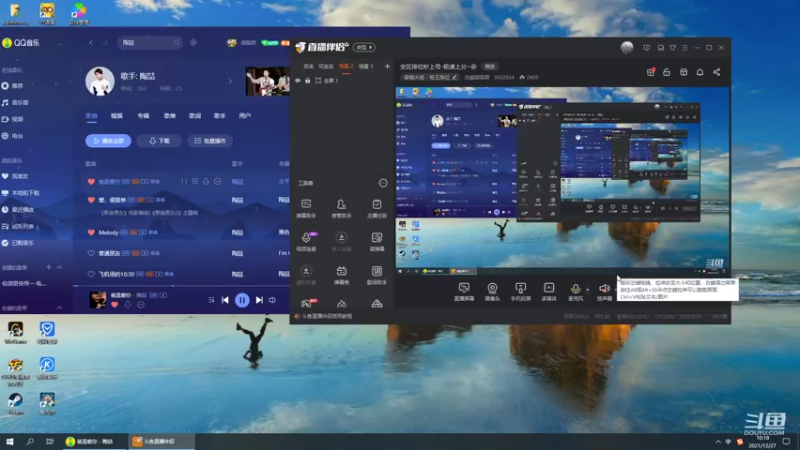The width and height of the screenshot is (800, 450).
Task: Toggle heart on the now-playing track
Action: tap(114, 305)
